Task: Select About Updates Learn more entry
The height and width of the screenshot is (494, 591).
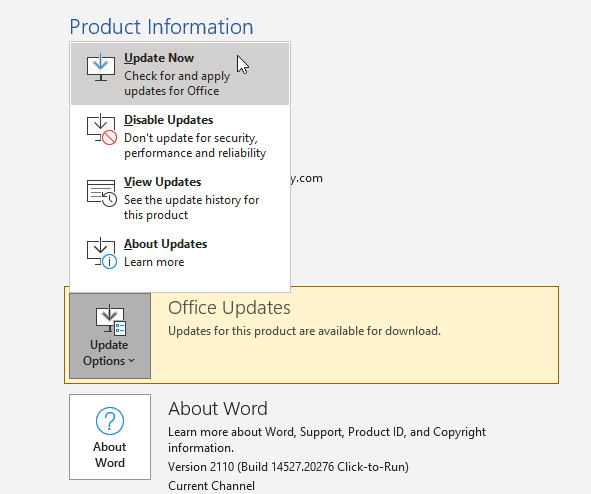Action: coord(180,253)
